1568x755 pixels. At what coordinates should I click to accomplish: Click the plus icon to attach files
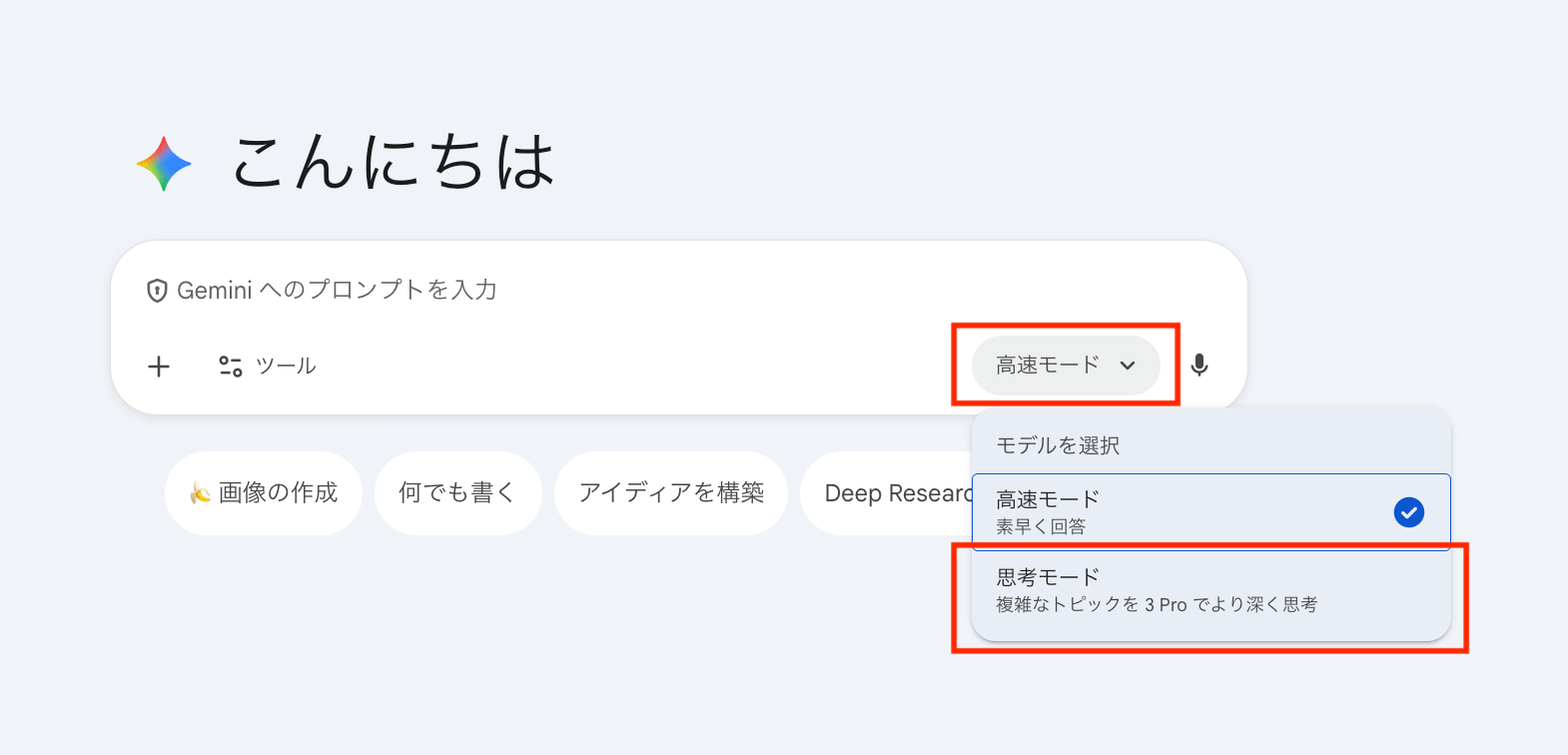coord(158,366)
